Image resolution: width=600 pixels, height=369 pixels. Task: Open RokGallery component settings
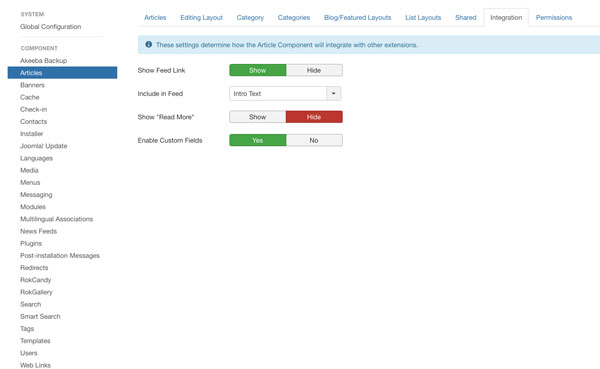click(x=36, y=292)
